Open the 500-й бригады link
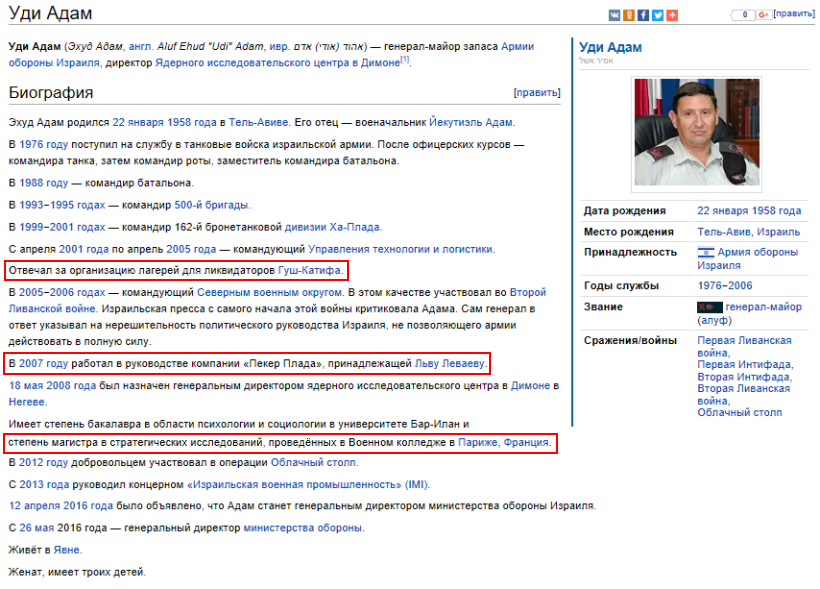The height and width of the screenshot is (589, 820). (x=211, y=205)
